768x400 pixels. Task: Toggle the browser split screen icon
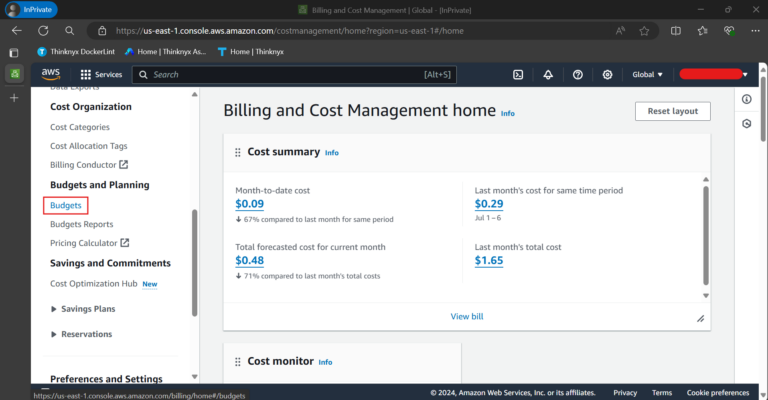click(676, 31)
